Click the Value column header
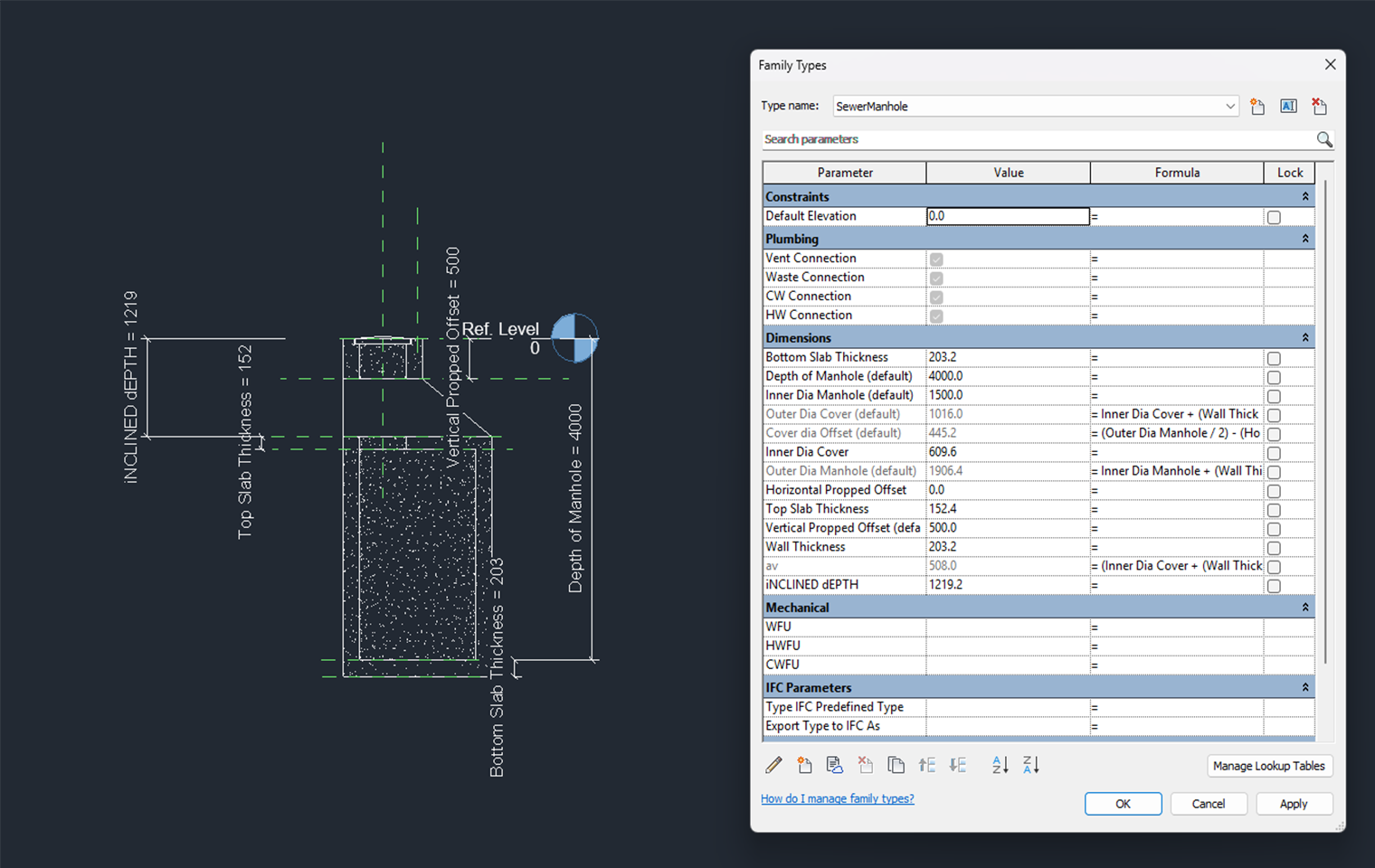 (1009, 173)
